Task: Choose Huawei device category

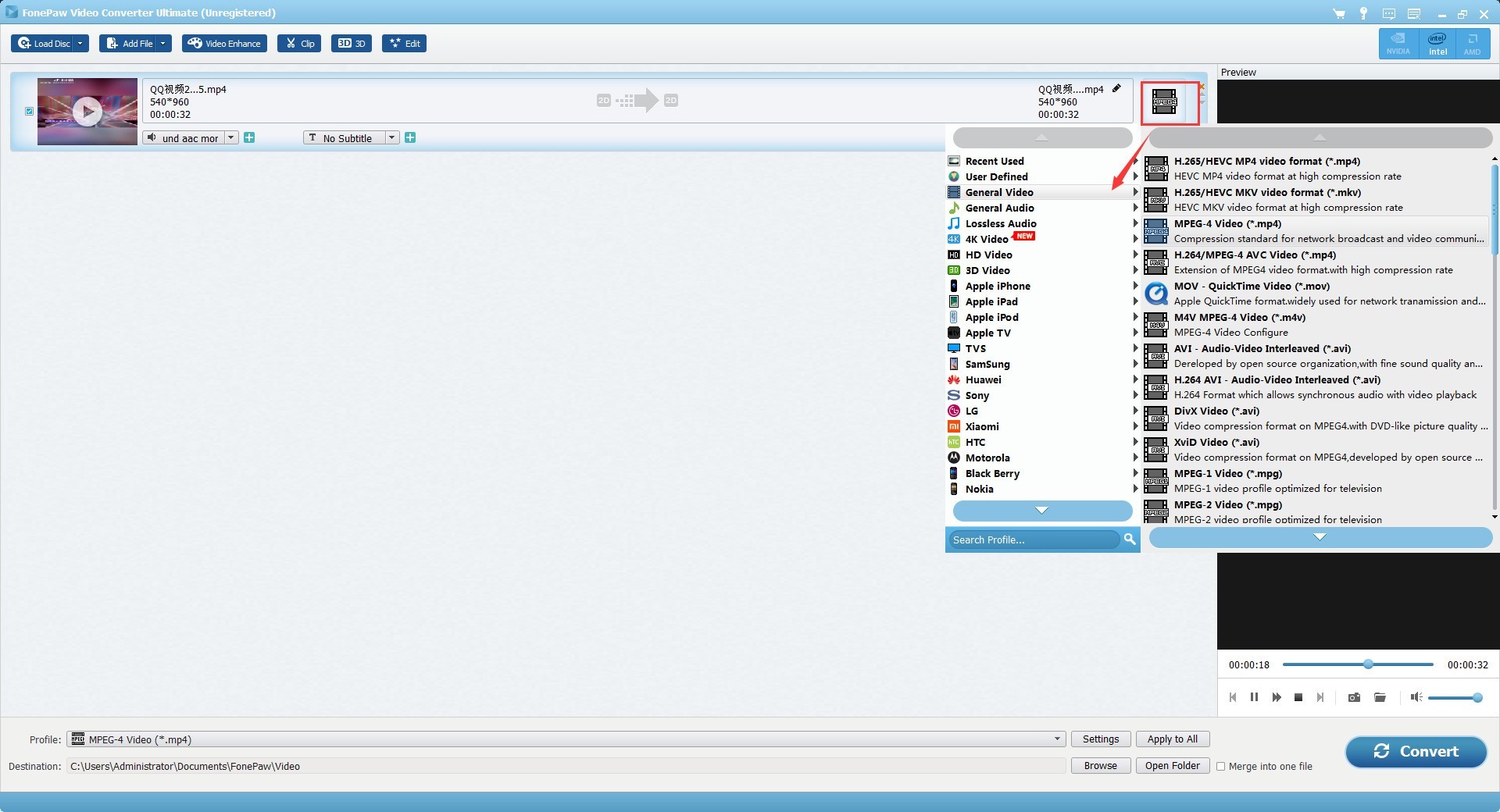Action: click(1042, 379)
